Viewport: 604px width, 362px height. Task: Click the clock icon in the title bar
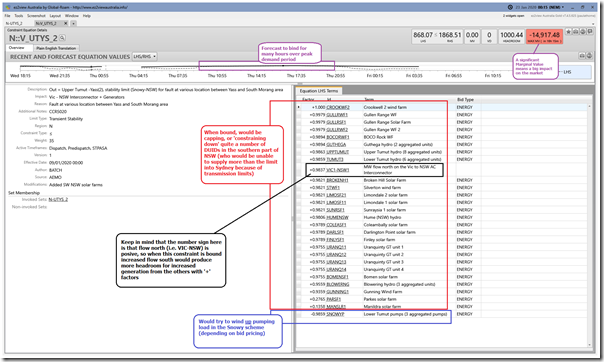point(510,7)
